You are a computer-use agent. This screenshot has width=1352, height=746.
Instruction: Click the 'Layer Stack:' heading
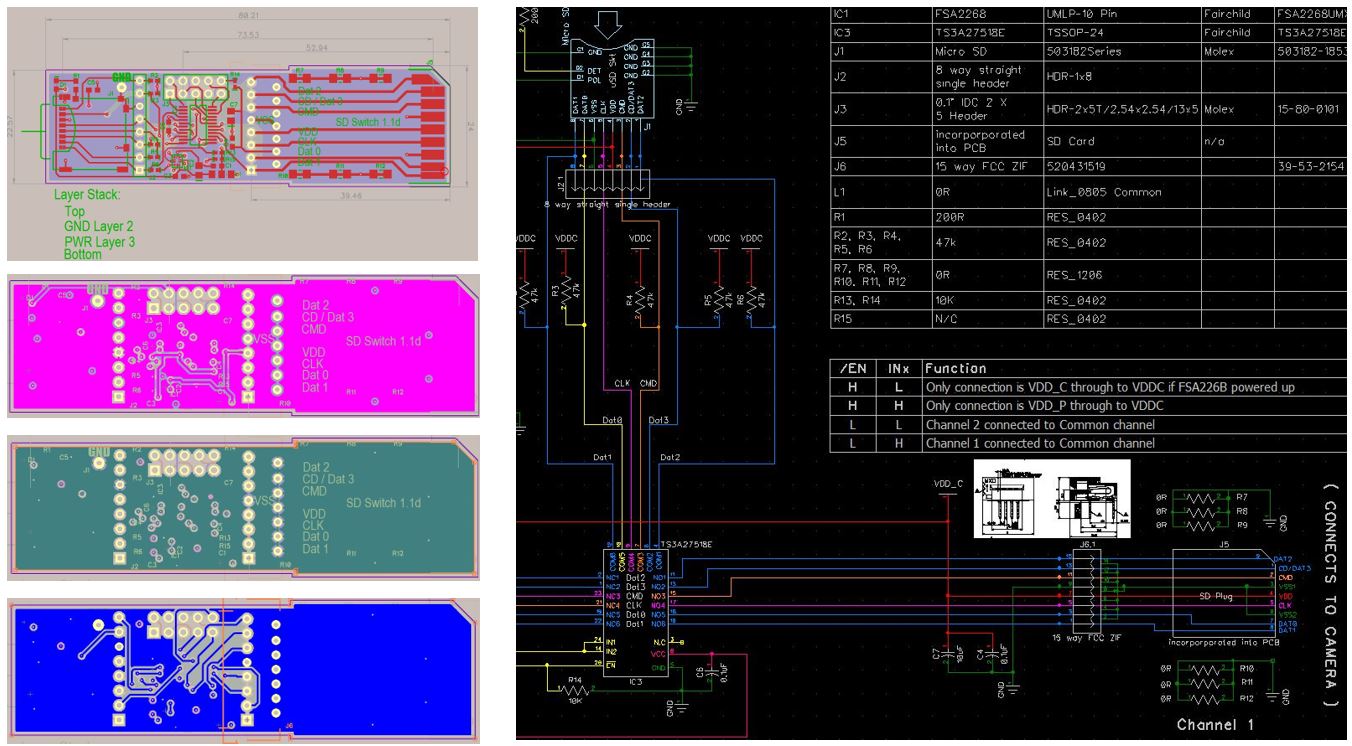(x=87, y=194)
